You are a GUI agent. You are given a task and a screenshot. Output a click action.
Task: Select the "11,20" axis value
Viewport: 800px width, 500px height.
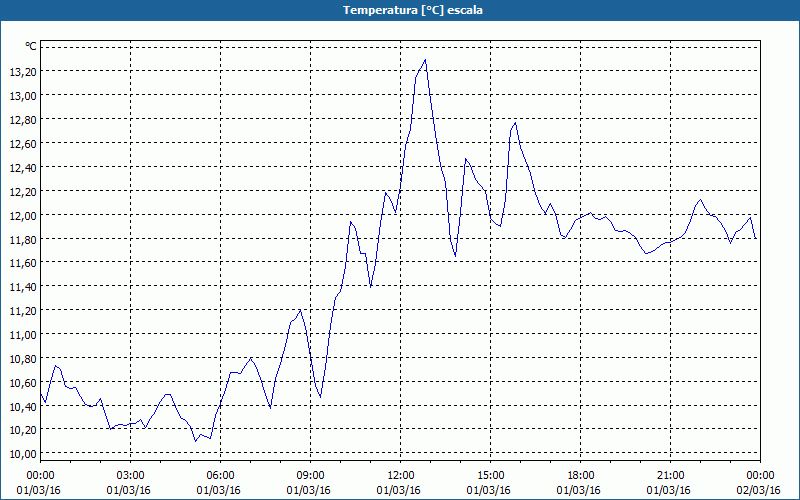pos(23,310)
